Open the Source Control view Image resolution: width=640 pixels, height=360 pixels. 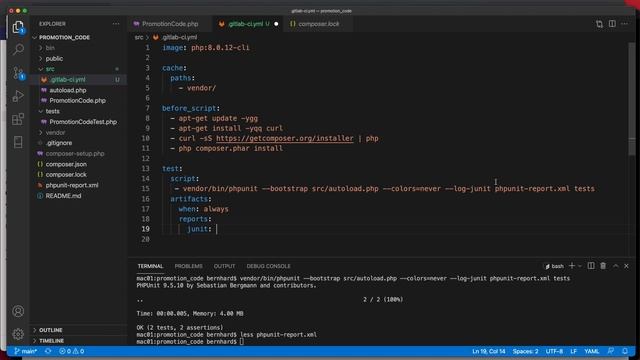18,73
